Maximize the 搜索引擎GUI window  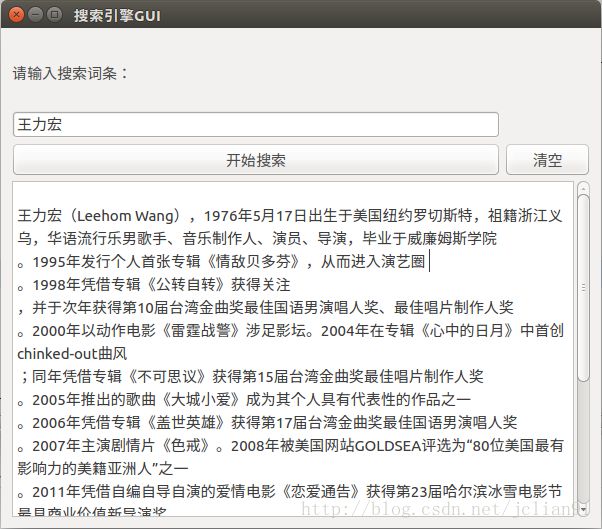click(55, 15)
